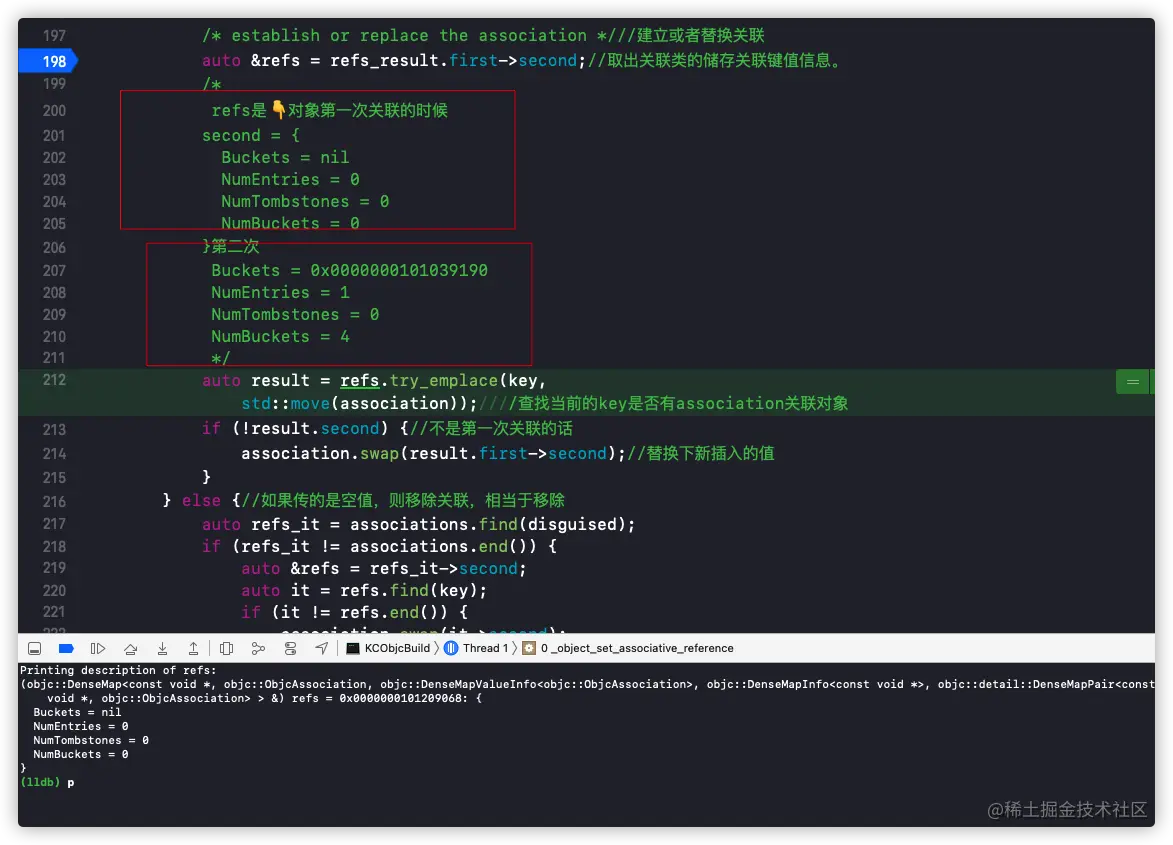Step over the current line
The image size is (1173, 845).
130,648
